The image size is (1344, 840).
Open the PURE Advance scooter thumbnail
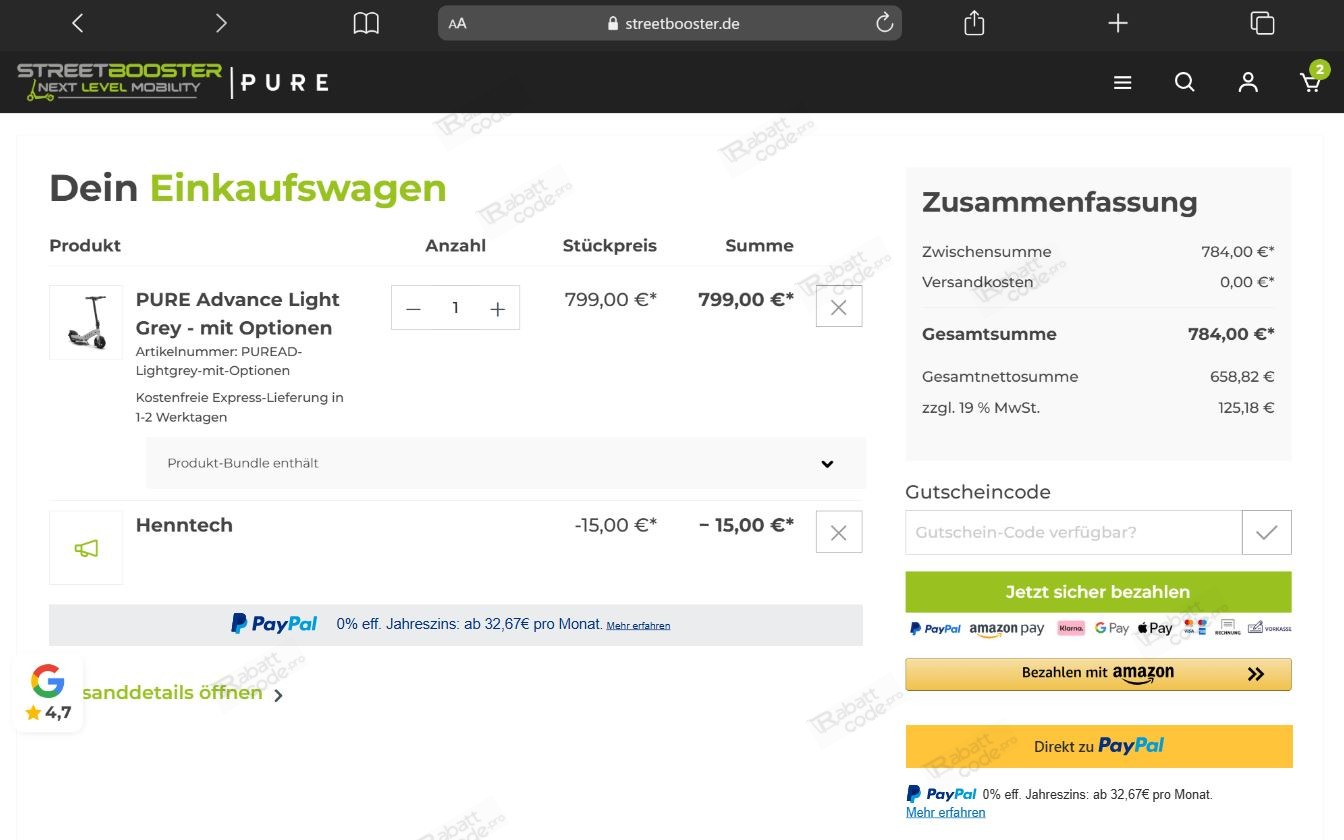[86, 322]
